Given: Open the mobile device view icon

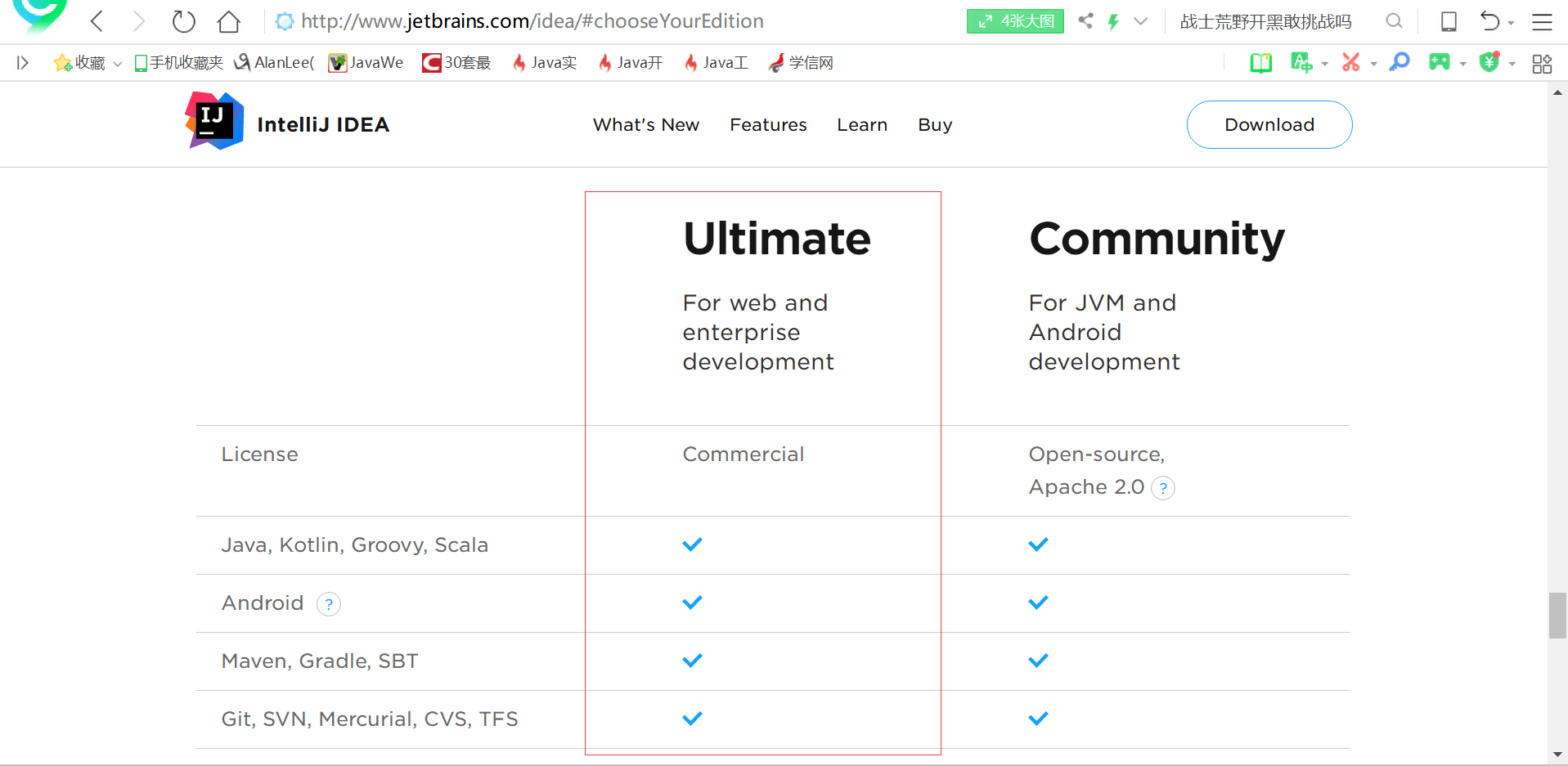Looking at the screenshot, I should (x=1449, y=21).
